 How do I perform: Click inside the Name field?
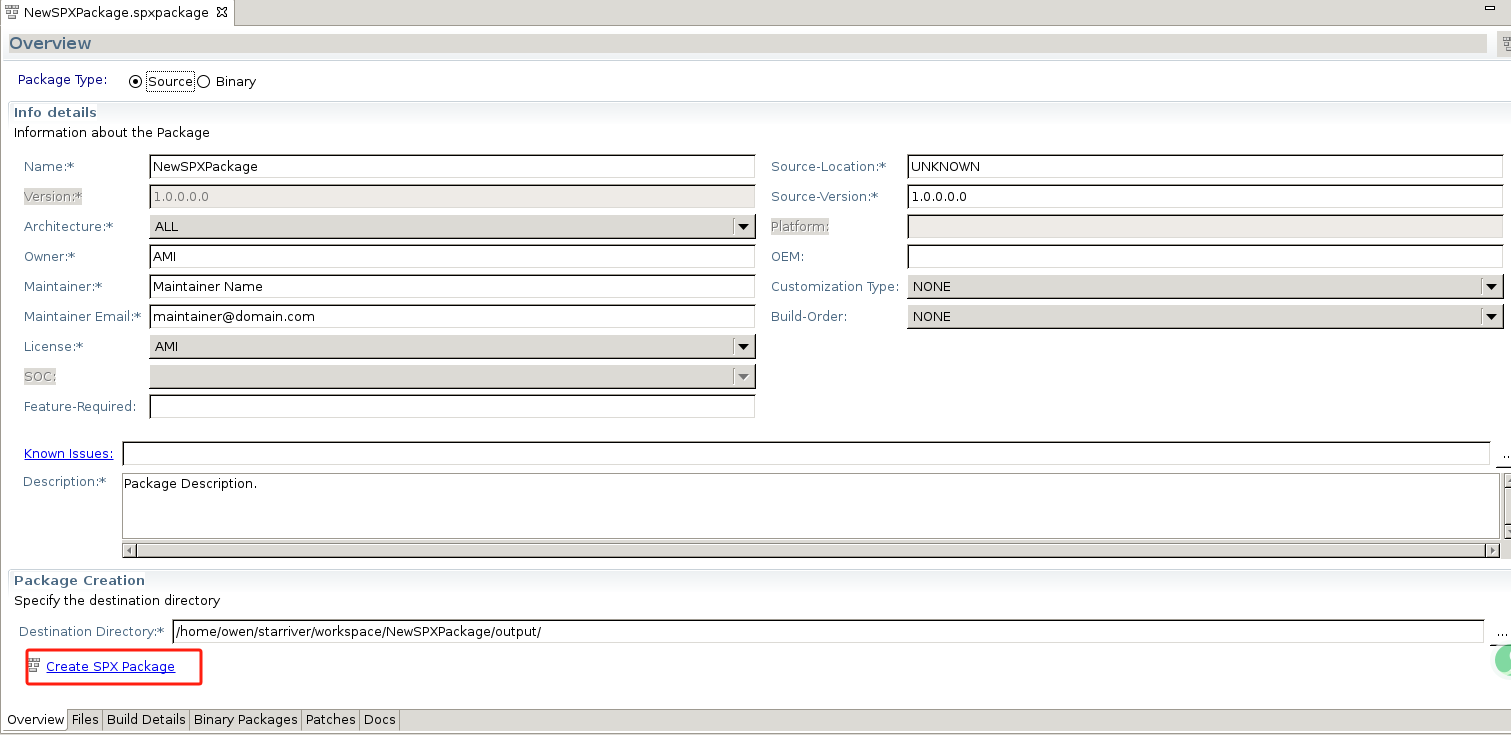tap(450, 166)
